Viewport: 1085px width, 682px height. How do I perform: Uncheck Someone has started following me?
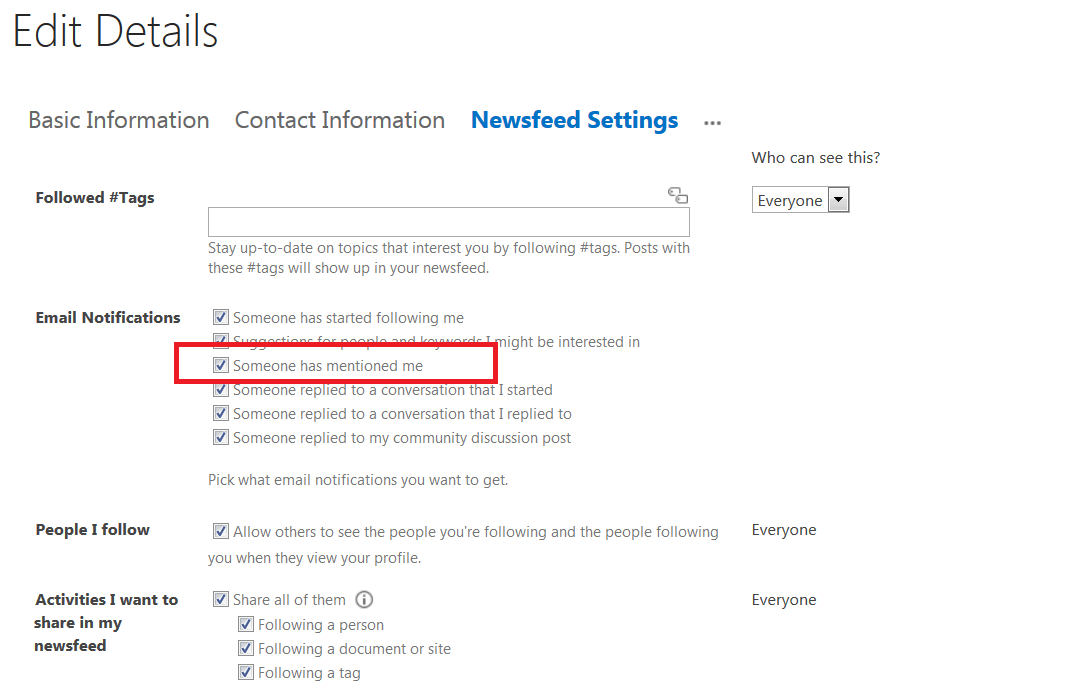coord(220,317)
